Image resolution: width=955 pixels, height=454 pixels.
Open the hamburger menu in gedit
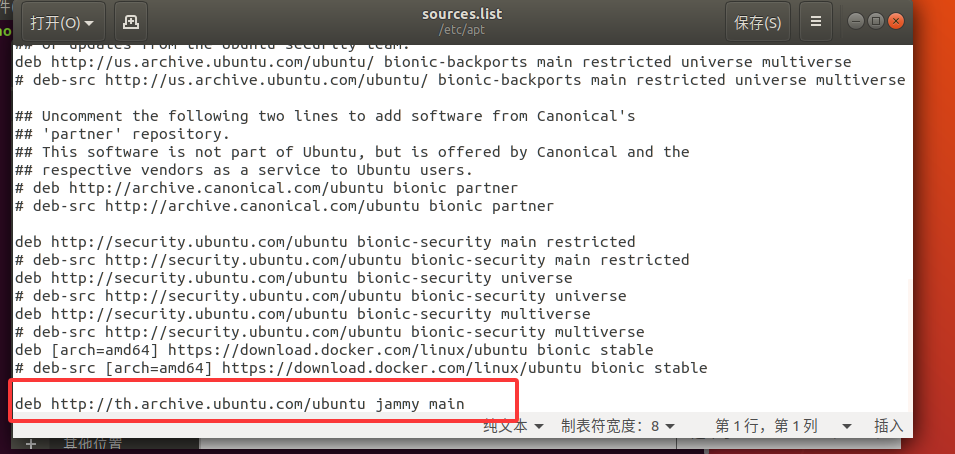click(816, 23)
